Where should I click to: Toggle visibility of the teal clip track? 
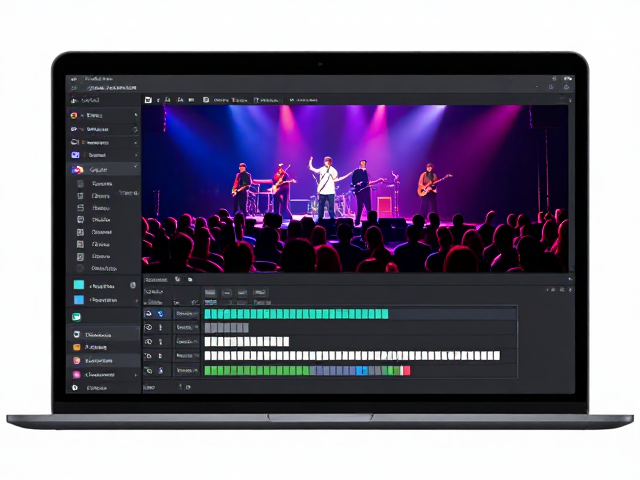149,313
